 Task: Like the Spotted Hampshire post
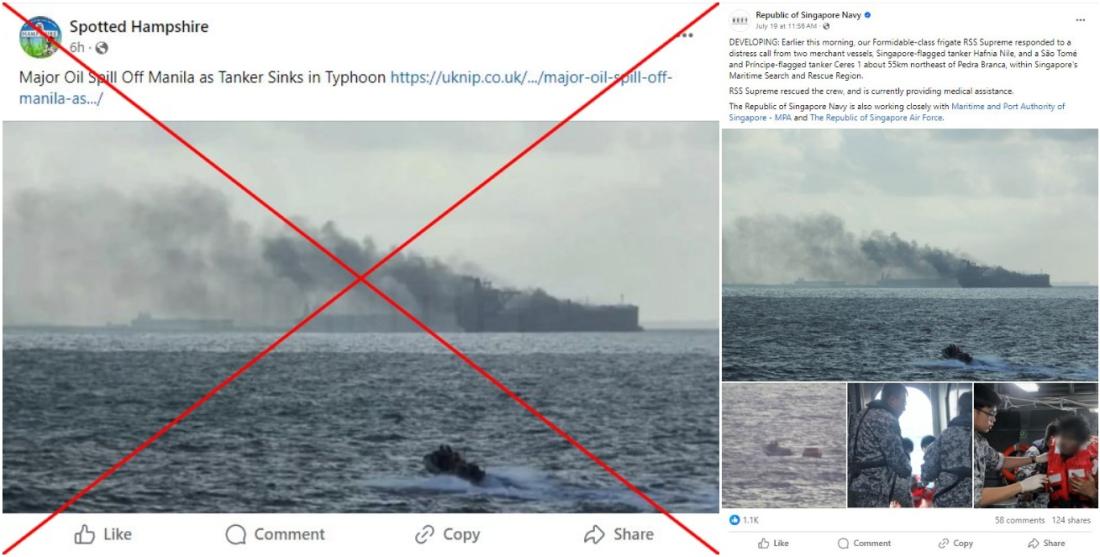[103, 535]
